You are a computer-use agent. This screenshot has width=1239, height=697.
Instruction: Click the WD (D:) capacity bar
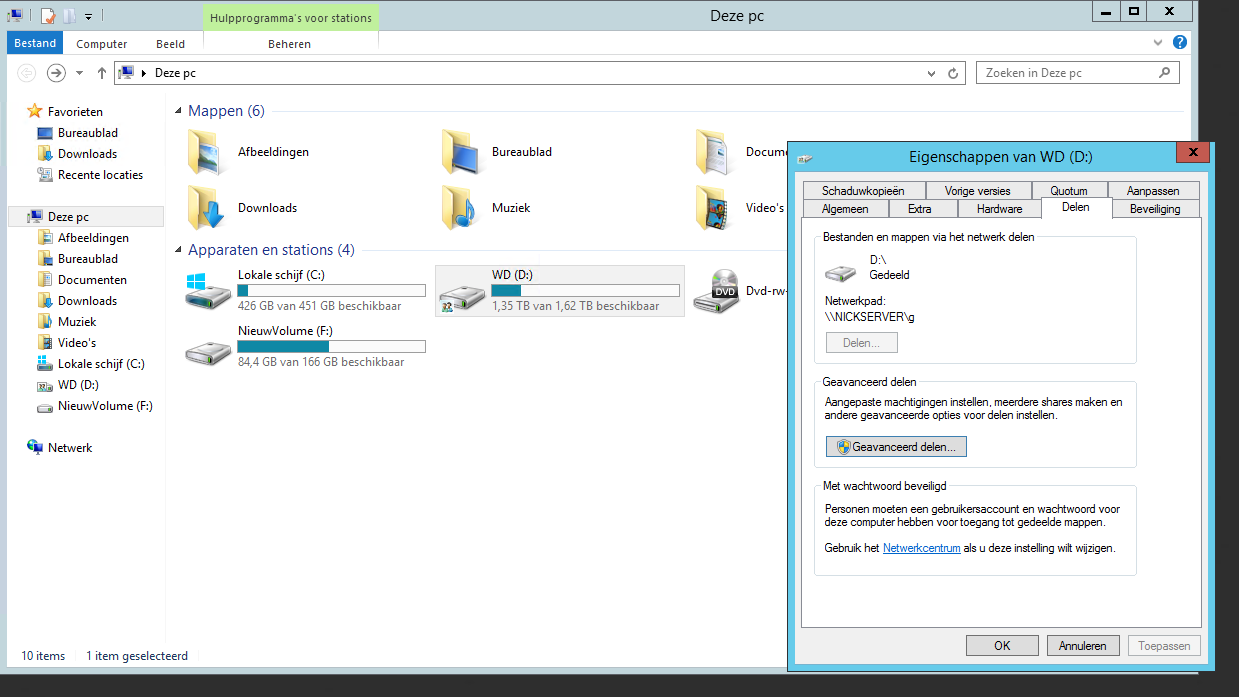point(585,291)
